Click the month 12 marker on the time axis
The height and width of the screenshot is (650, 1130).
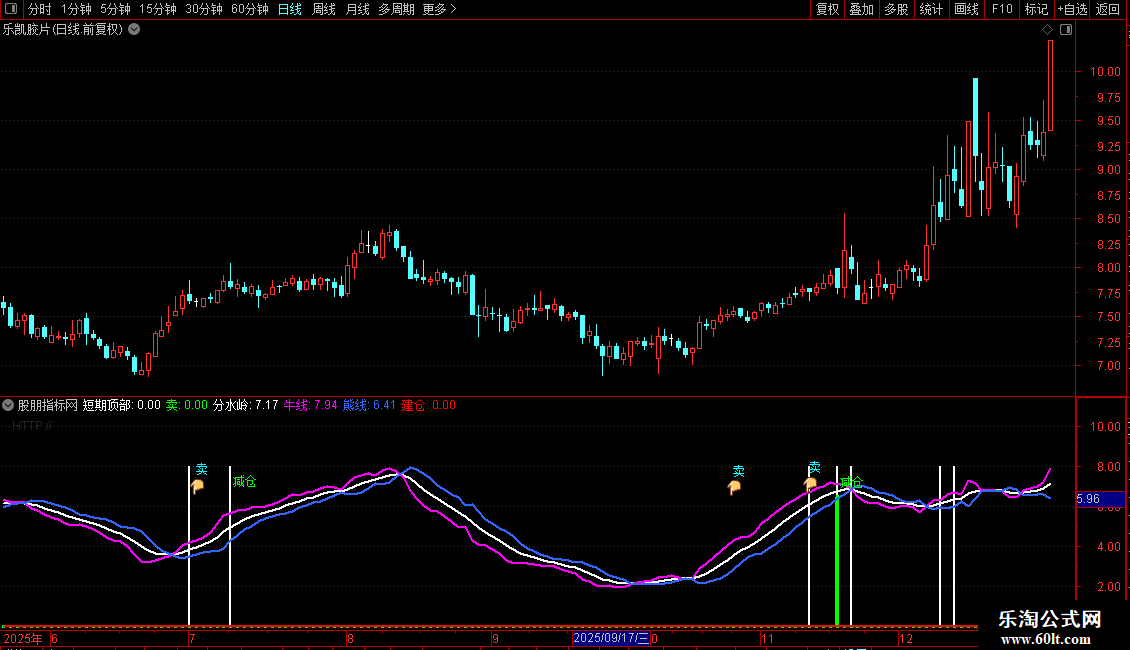point(906,638)
